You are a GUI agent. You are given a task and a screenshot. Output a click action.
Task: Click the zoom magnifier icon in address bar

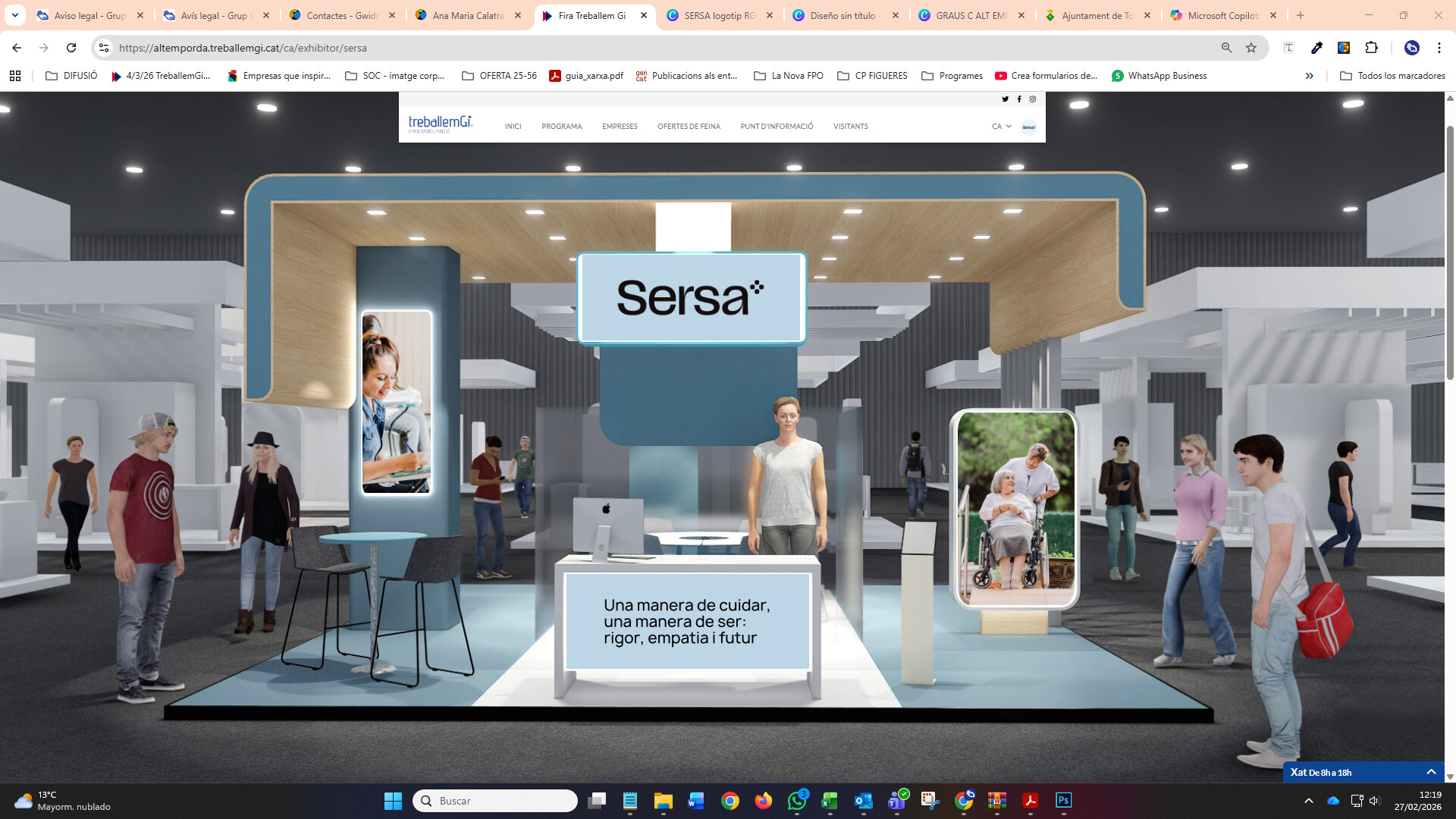pos(1226,48)
